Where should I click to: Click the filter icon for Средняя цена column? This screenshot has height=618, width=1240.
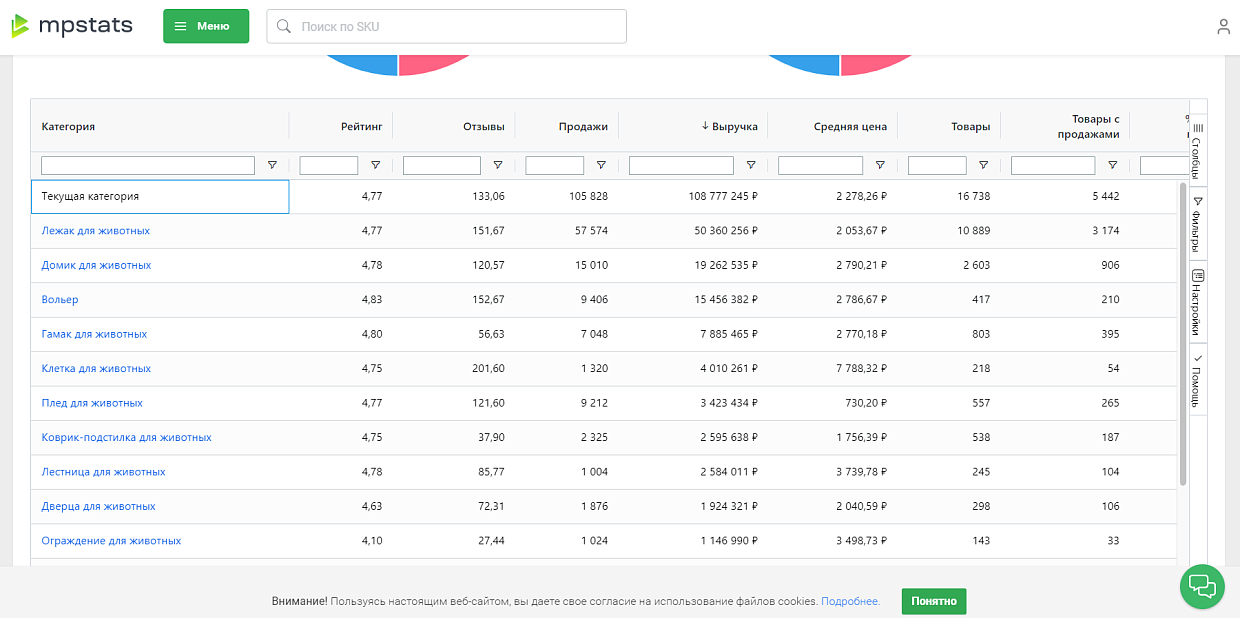pos(880,165)
